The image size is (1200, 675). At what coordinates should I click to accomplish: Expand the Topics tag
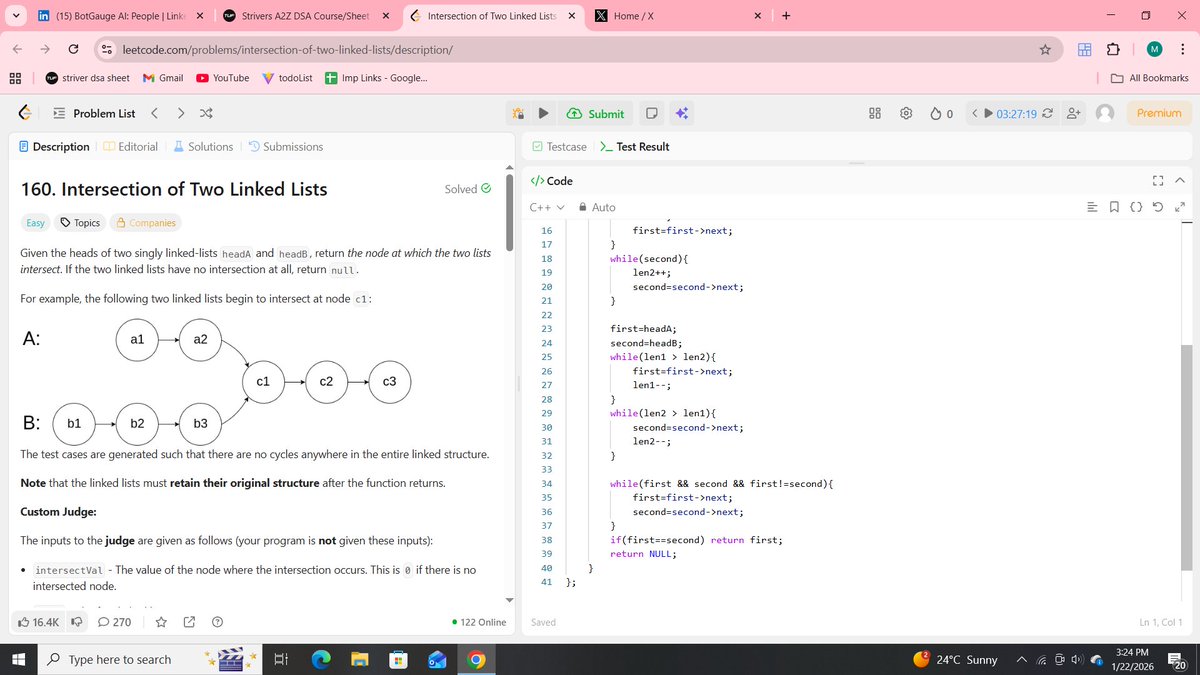(80, 223)
